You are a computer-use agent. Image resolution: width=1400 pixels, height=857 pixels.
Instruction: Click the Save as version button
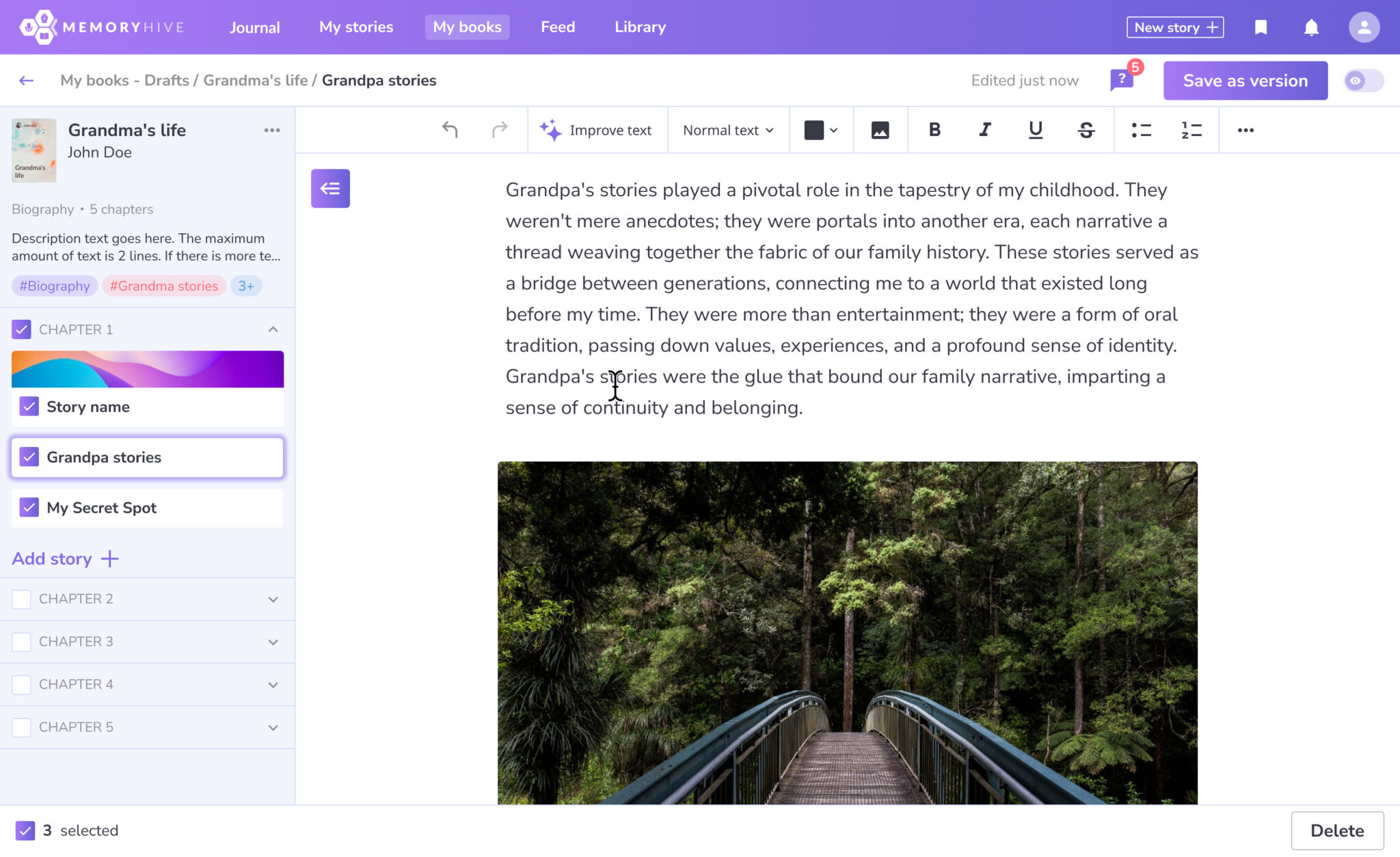1245,80
